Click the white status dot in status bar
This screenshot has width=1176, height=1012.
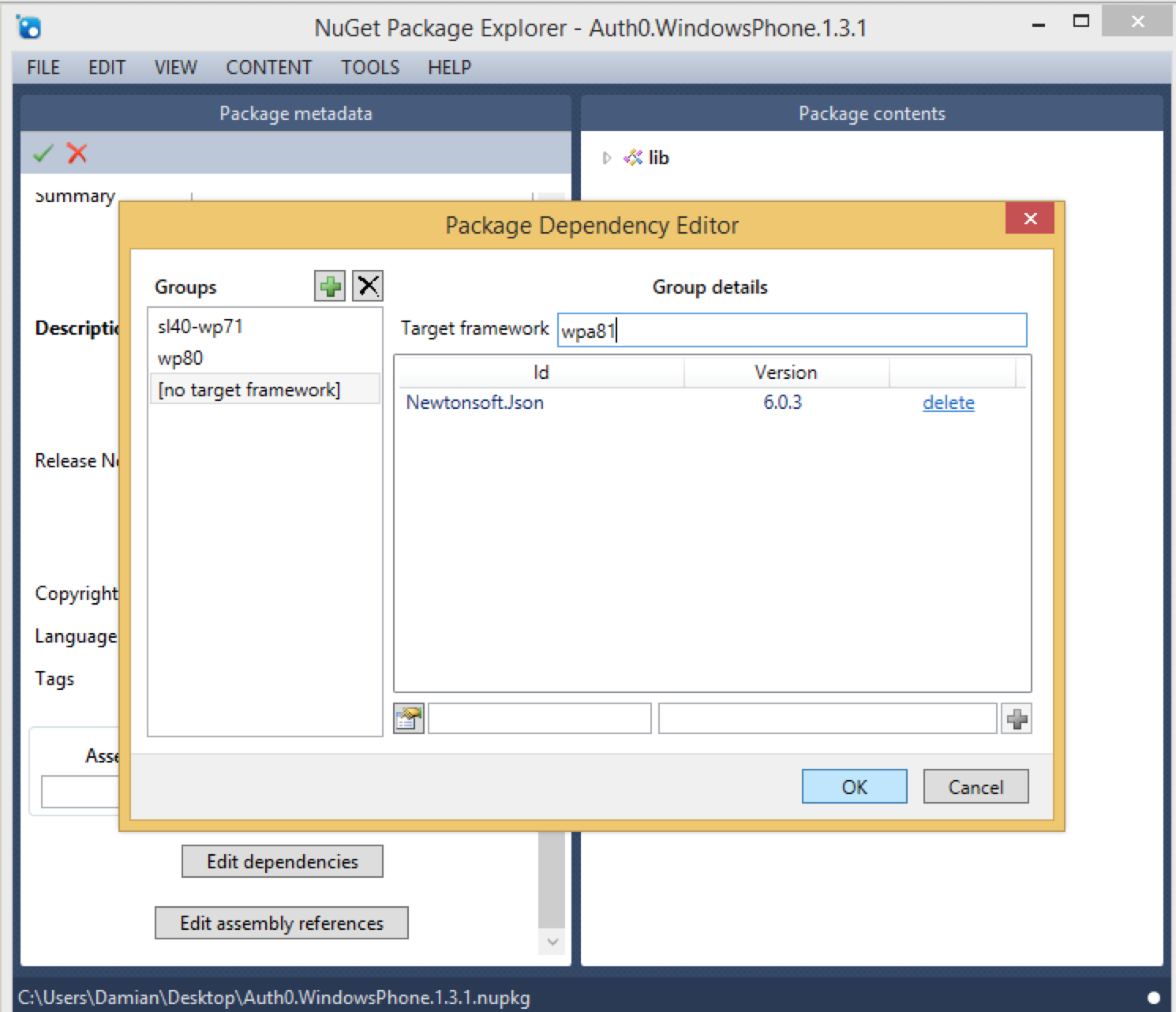(1153, 998)
